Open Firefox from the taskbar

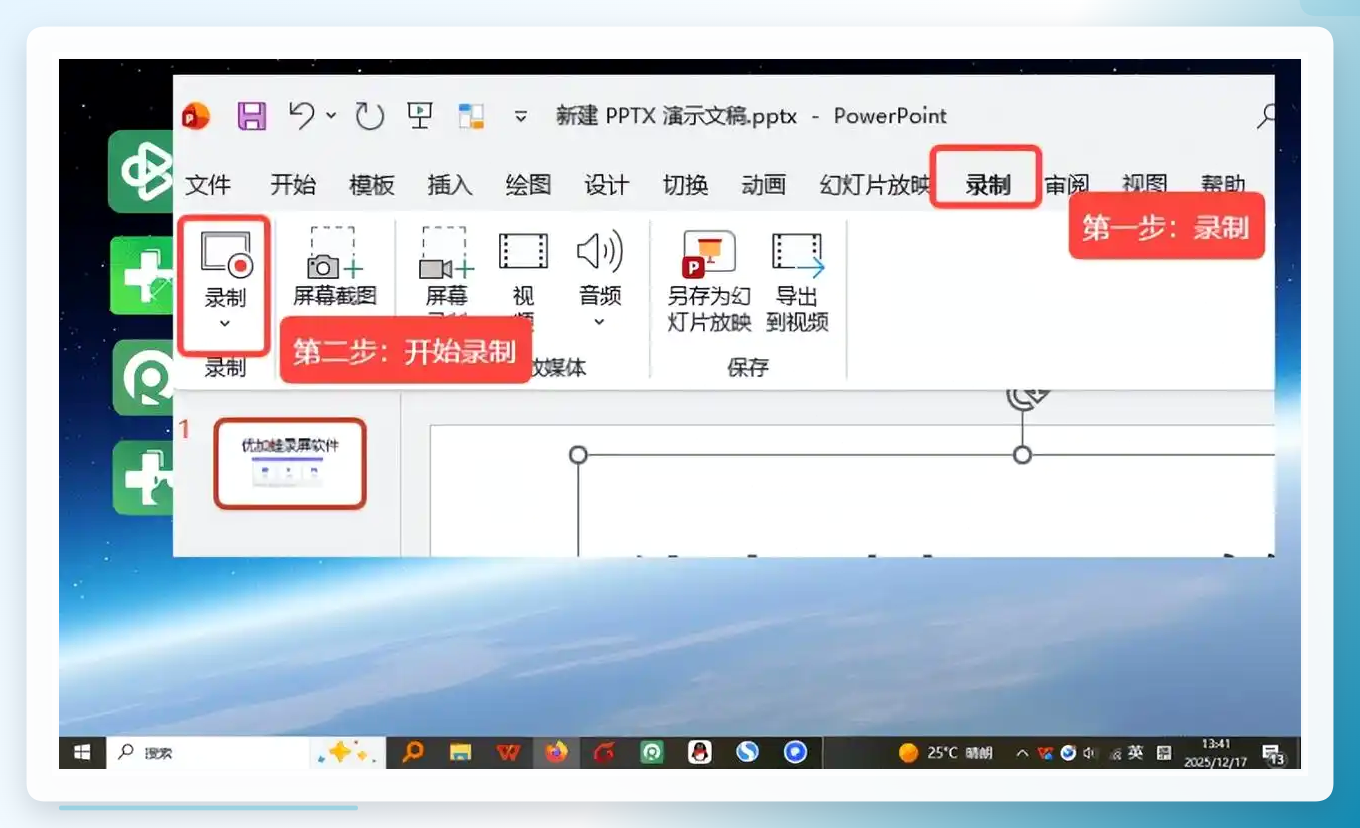click(556, 752)
